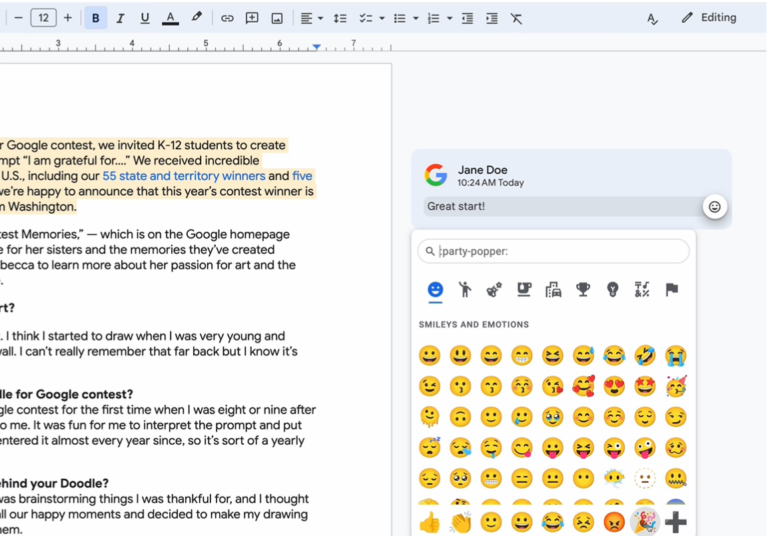Expand the bulleted list options arrow
768x536 pixels.
pyautogui.click(x=416, y=19)
